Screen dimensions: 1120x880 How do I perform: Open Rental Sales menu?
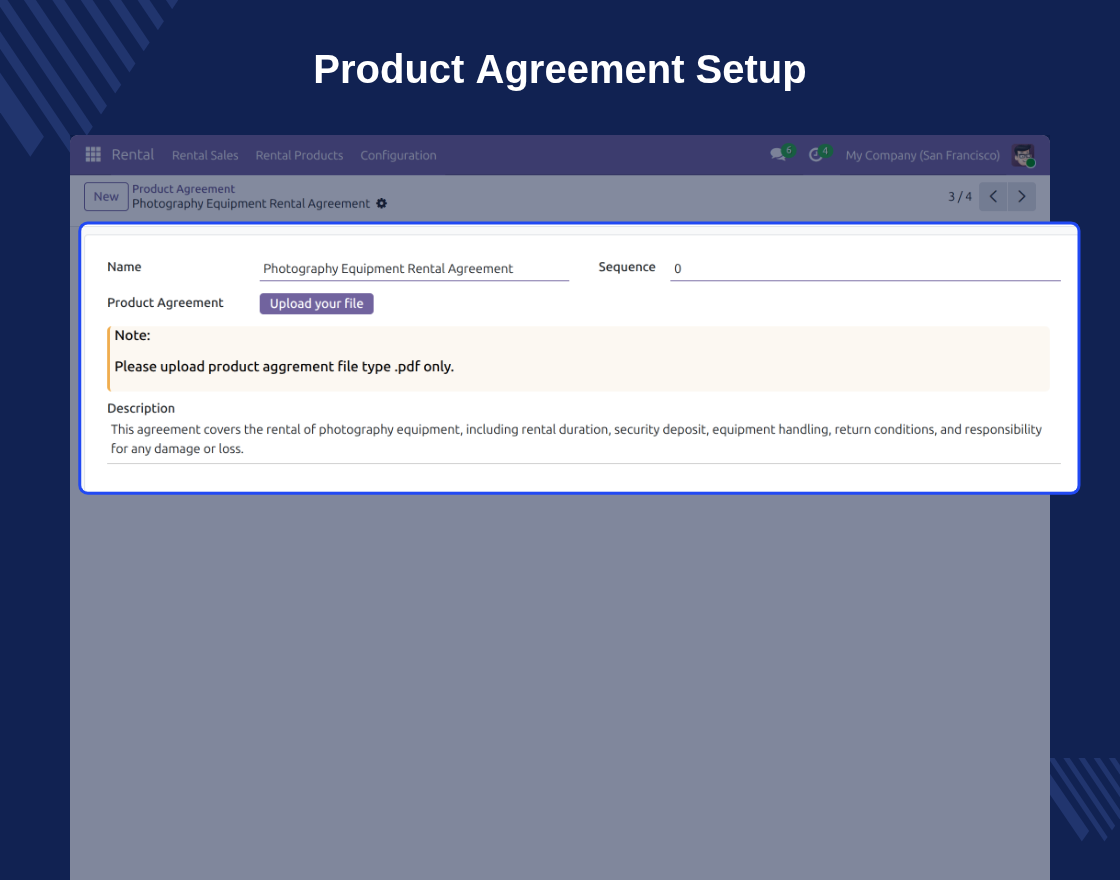click(x=205, y=155)
